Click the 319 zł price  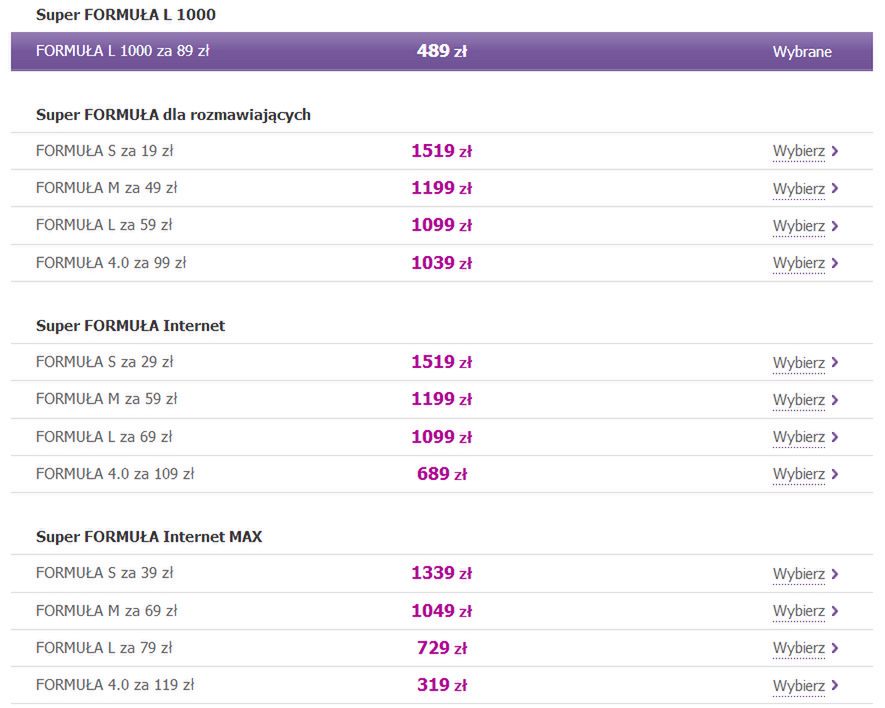(x=442, y=685)
